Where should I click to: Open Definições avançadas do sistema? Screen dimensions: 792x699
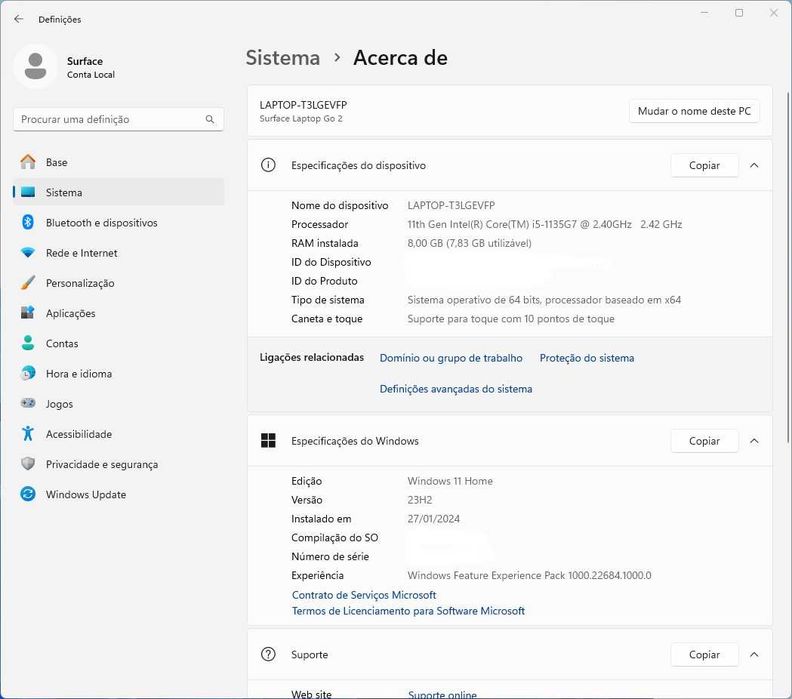(x=456, y=389)
